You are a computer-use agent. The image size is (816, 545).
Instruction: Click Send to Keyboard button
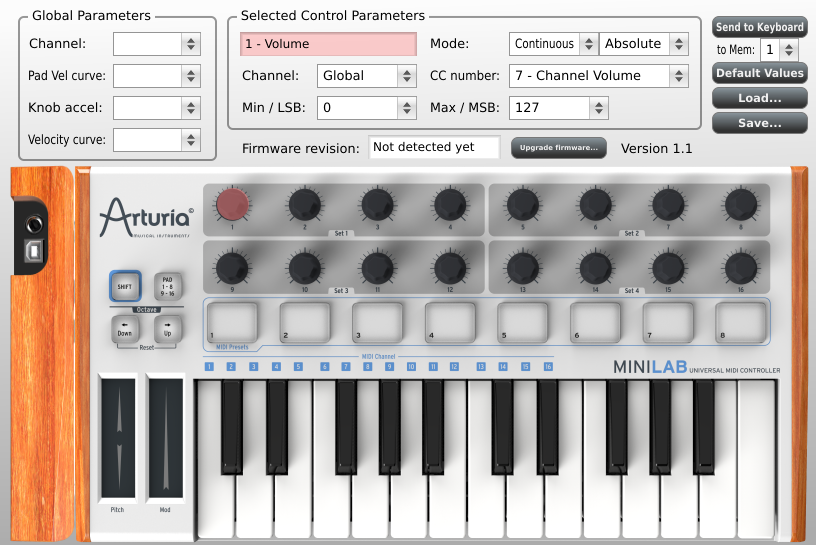760,27
